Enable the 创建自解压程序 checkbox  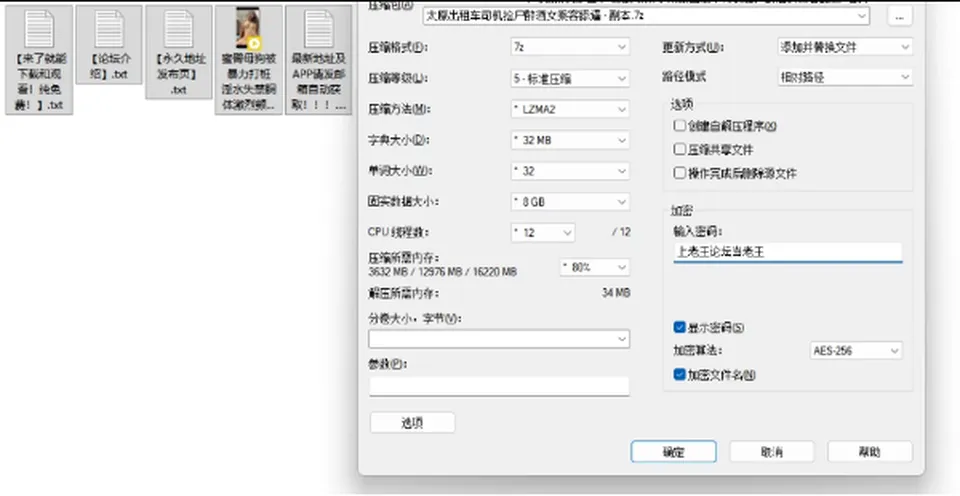[679, 126]
